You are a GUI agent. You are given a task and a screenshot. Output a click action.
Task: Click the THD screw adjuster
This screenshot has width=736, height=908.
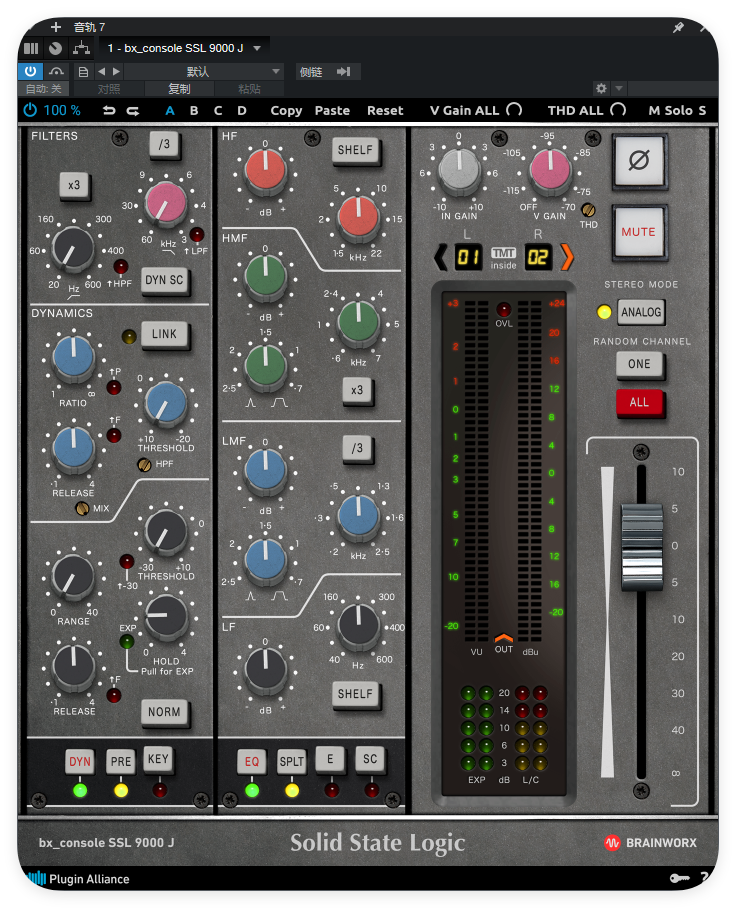(588, 210)
